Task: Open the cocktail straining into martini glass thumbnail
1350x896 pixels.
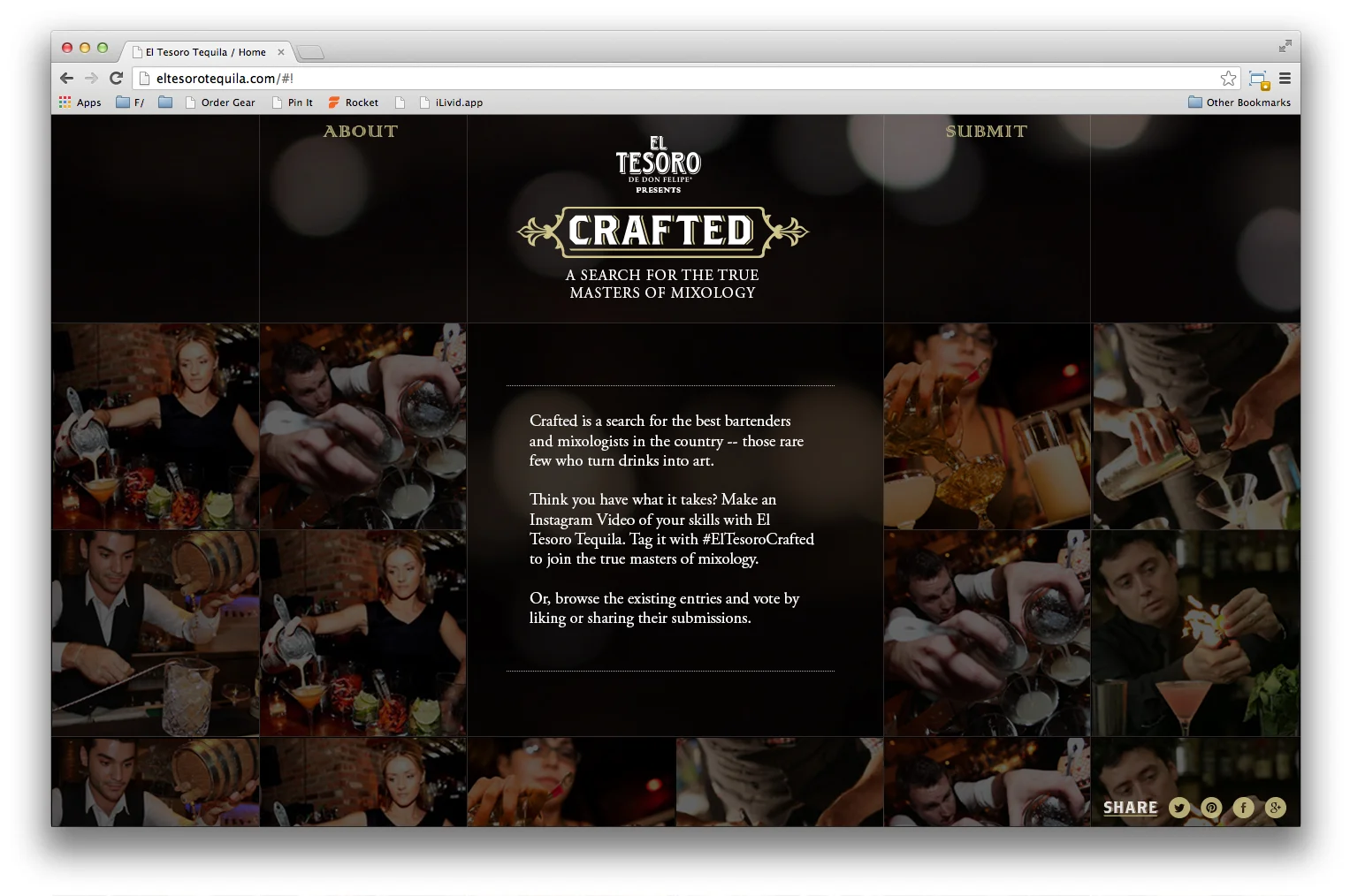Action: [1196, 426]
